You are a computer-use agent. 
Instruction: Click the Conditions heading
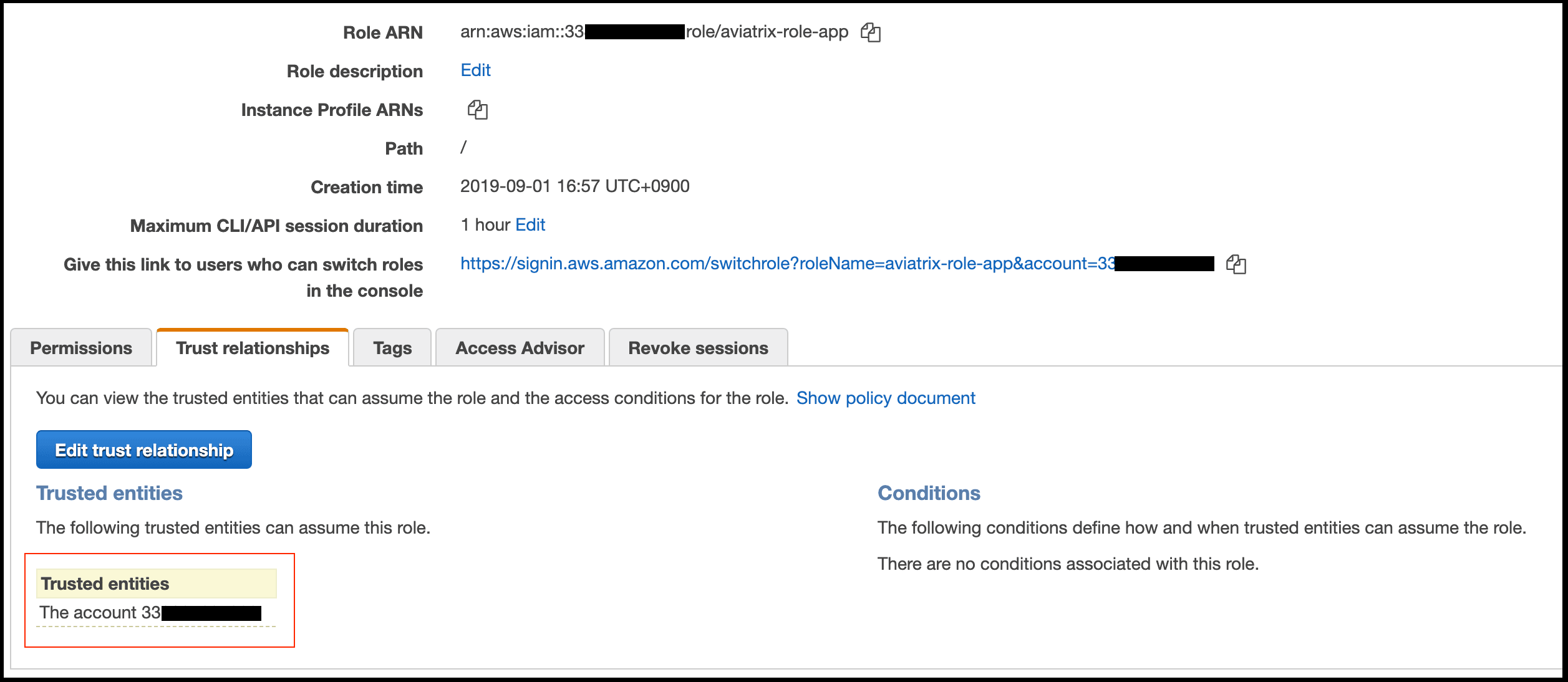coord(929,493)
